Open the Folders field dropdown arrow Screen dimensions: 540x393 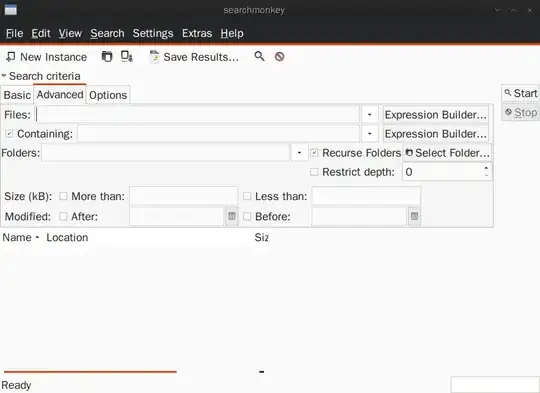coord(299,153)
